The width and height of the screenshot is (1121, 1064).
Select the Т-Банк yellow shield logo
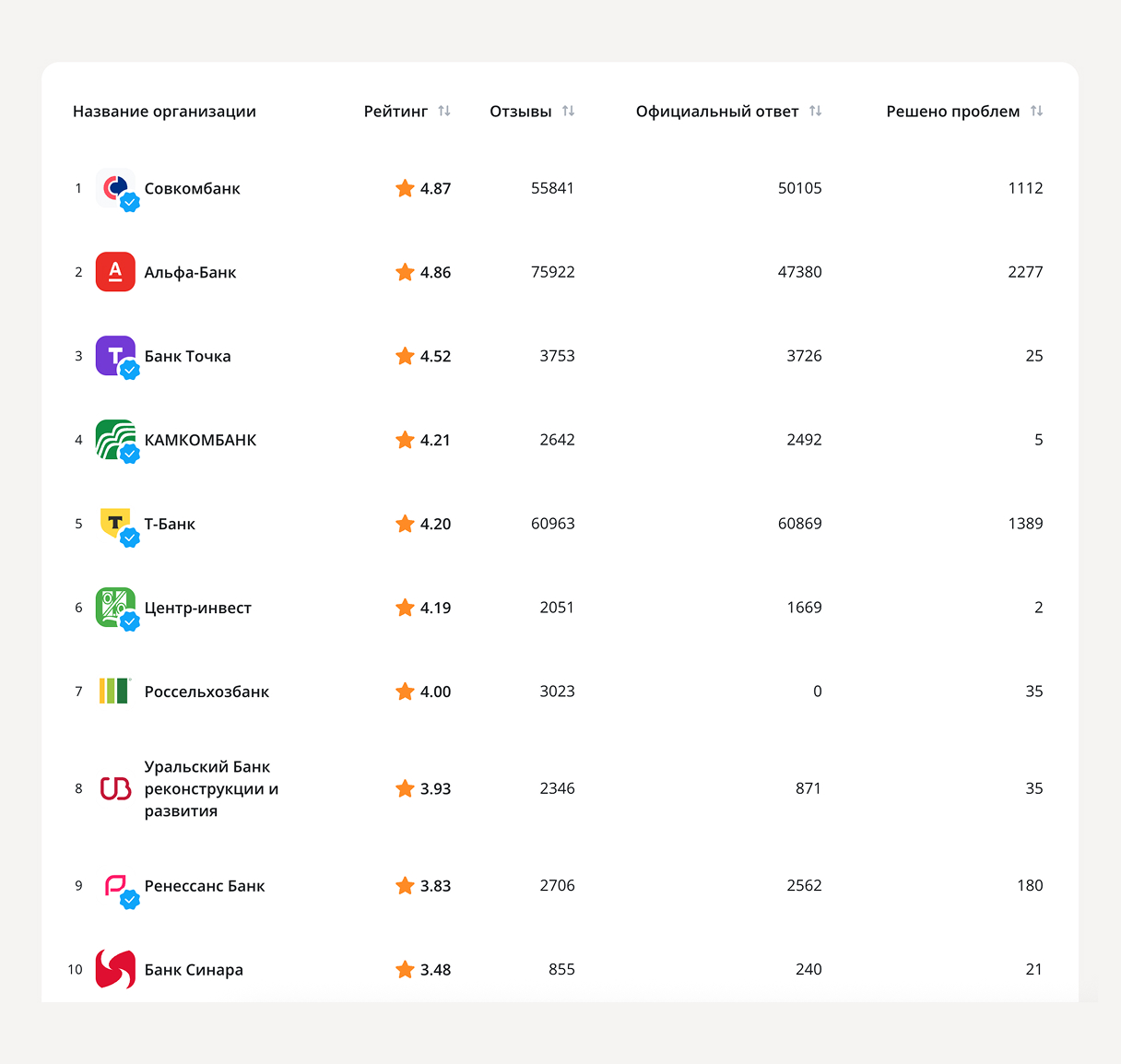point(114,524)
